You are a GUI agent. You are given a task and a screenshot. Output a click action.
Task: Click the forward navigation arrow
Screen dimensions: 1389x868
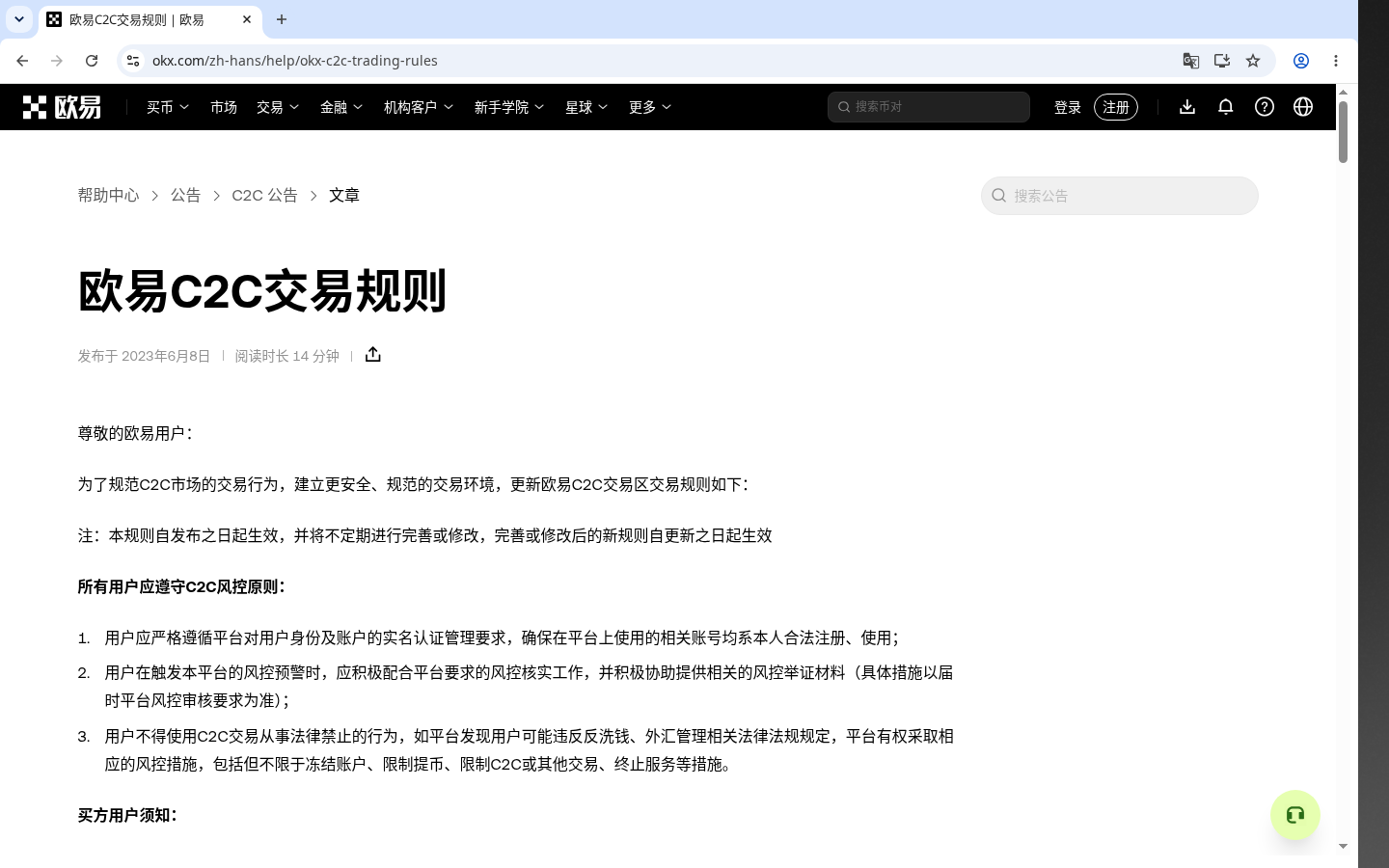pyautogui.click(x=57, y=61)
